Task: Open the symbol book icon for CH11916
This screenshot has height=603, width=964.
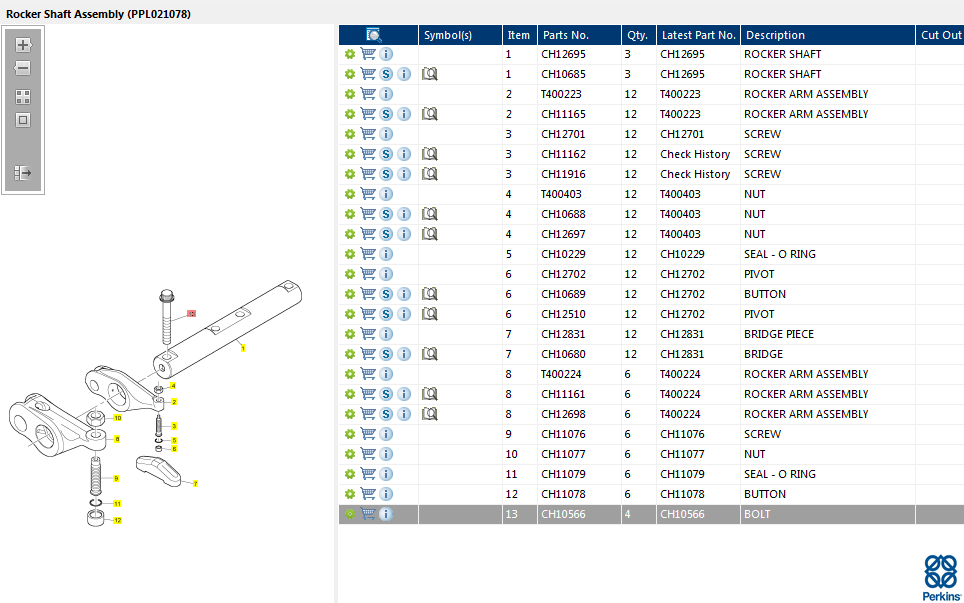Action: point(430,174)
